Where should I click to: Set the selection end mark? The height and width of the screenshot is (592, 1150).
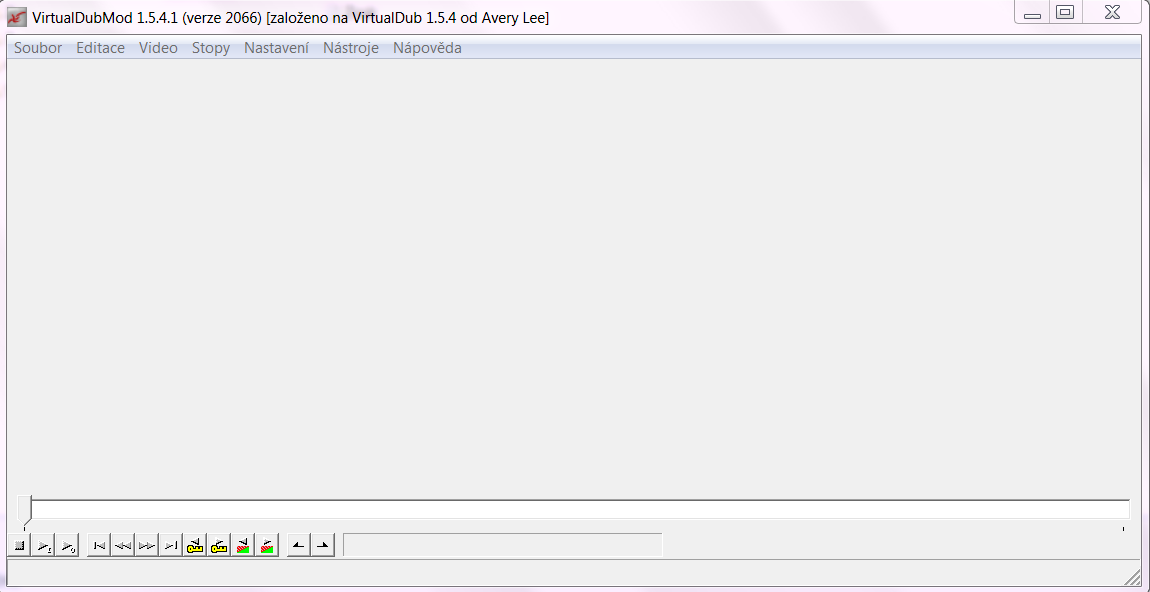[323, 546]
